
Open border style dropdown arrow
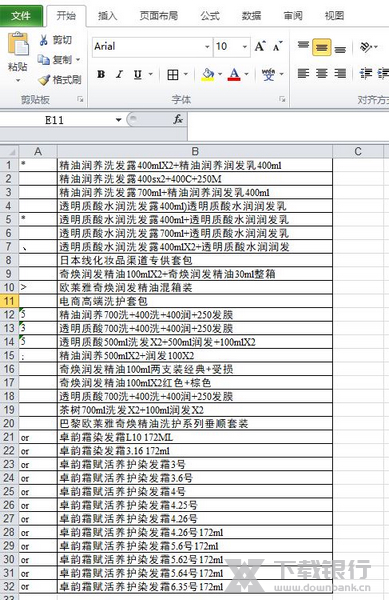pyautogui.click(x=186, y=74)
